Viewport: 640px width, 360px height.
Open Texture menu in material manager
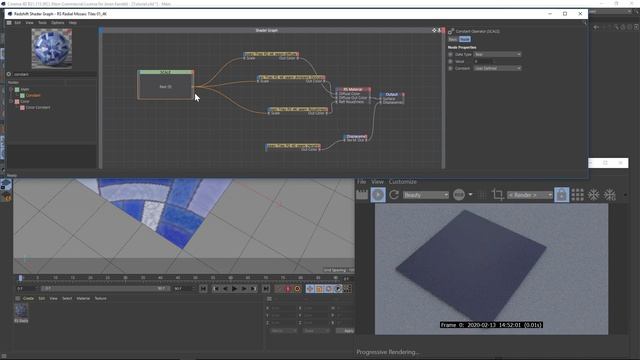100,298
